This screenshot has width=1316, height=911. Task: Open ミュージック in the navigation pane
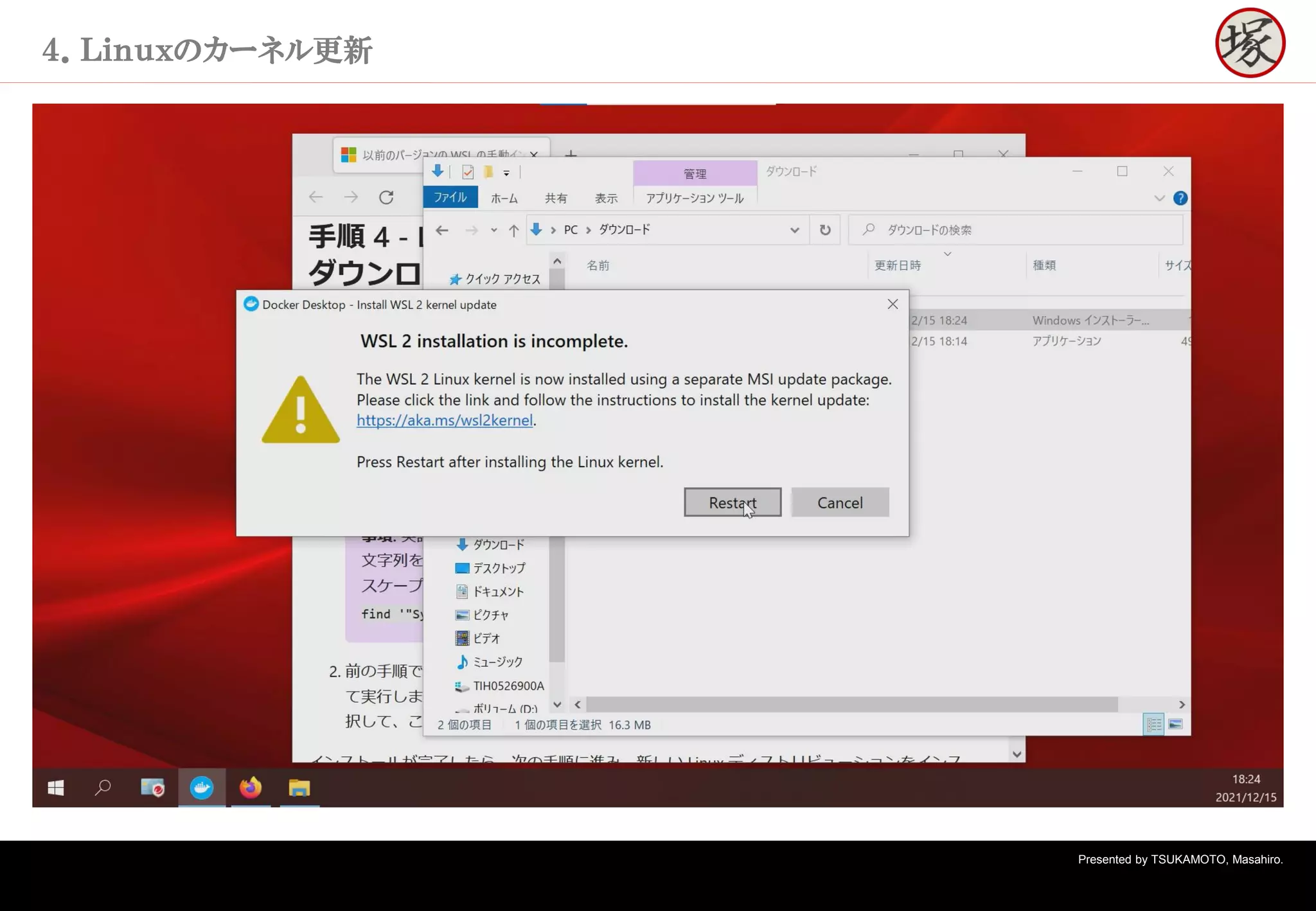point(488,662)
